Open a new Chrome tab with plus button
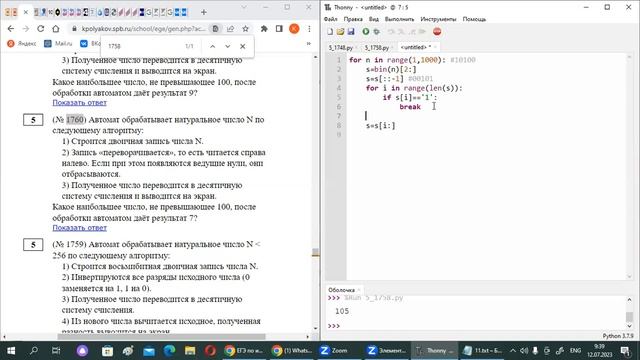640x360 pixels. (204, 12)
